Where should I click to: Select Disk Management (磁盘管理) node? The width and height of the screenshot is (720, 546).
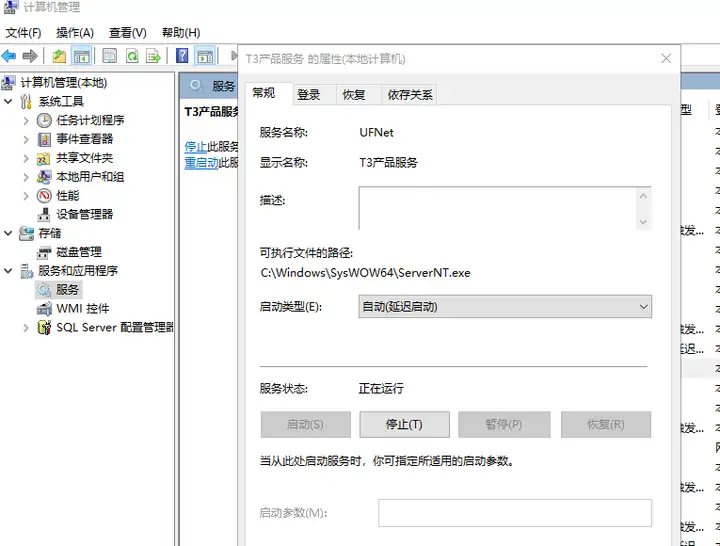point(79,252)
